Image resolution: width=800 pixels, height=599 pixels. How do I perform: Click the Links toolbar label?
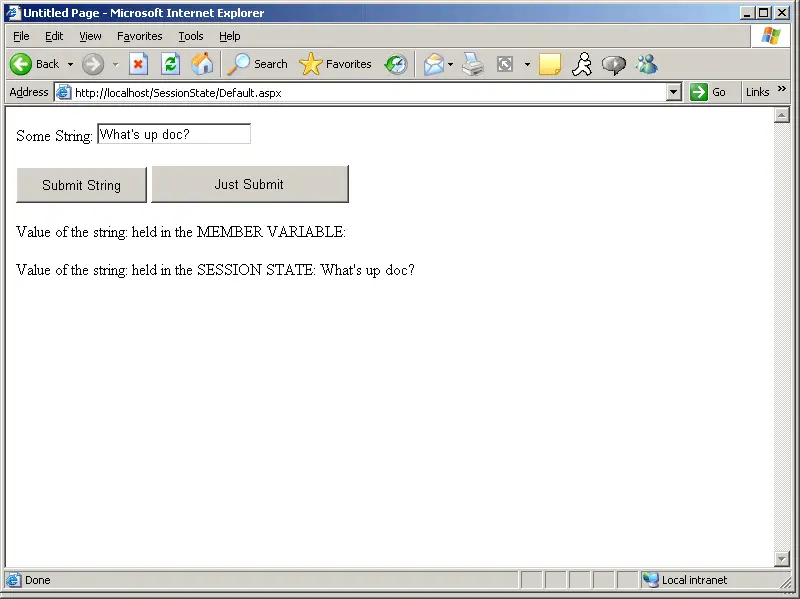pyautogui.click(x=757, y=92)
